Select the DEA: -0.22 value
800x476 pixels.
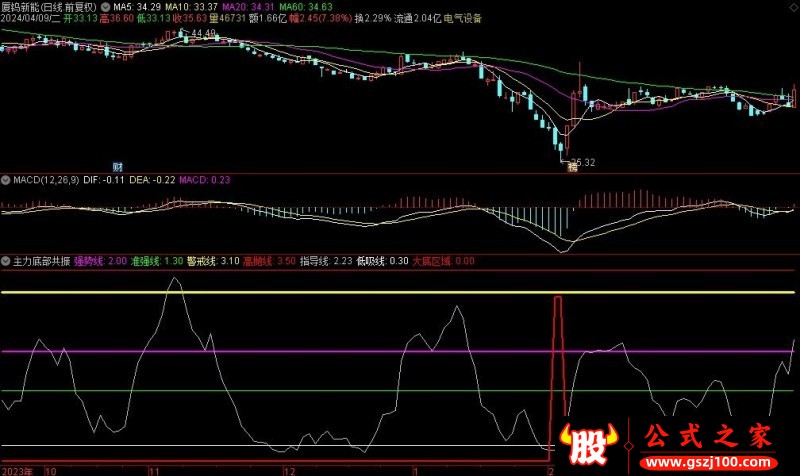click(x=152, y=180)
